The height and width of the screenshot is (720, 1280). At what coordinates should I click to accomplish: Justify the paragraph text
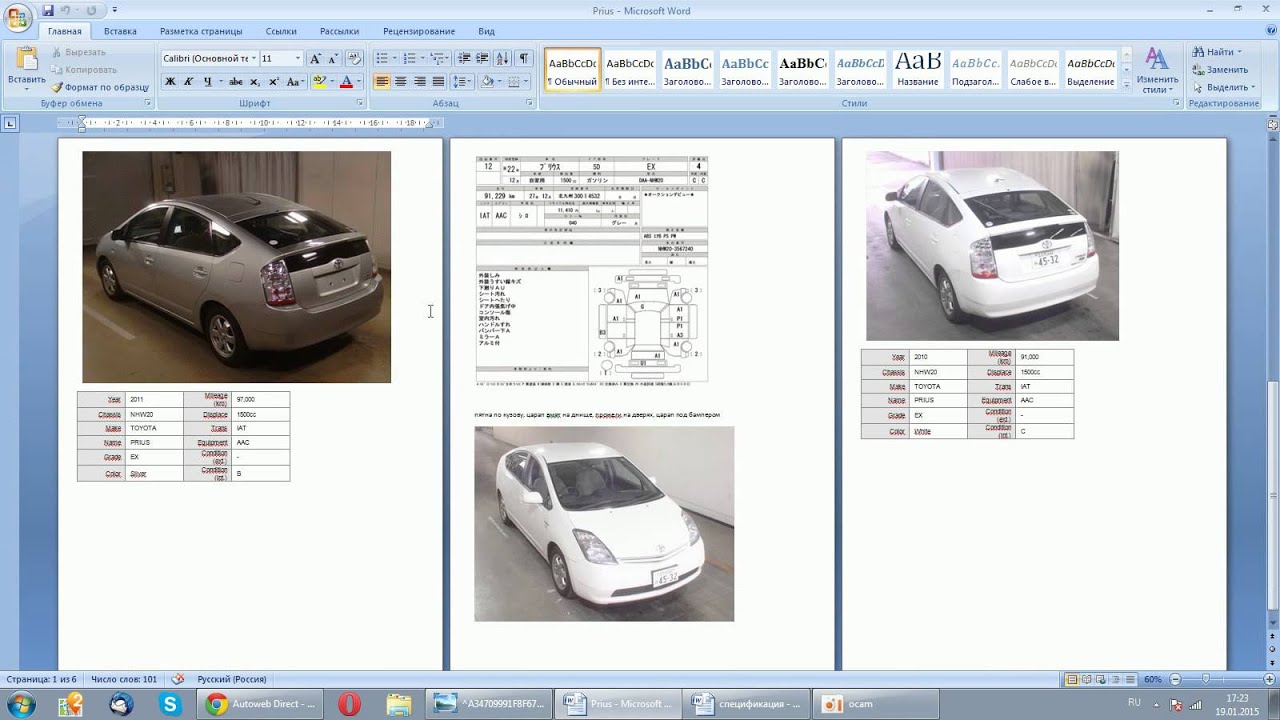pyautogui.click(x=438, y=82)
